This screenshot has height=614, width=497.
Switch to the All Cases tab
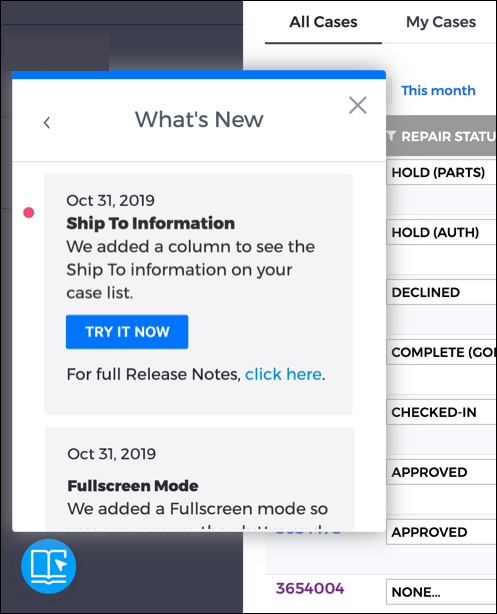click(x=323, y=22)
